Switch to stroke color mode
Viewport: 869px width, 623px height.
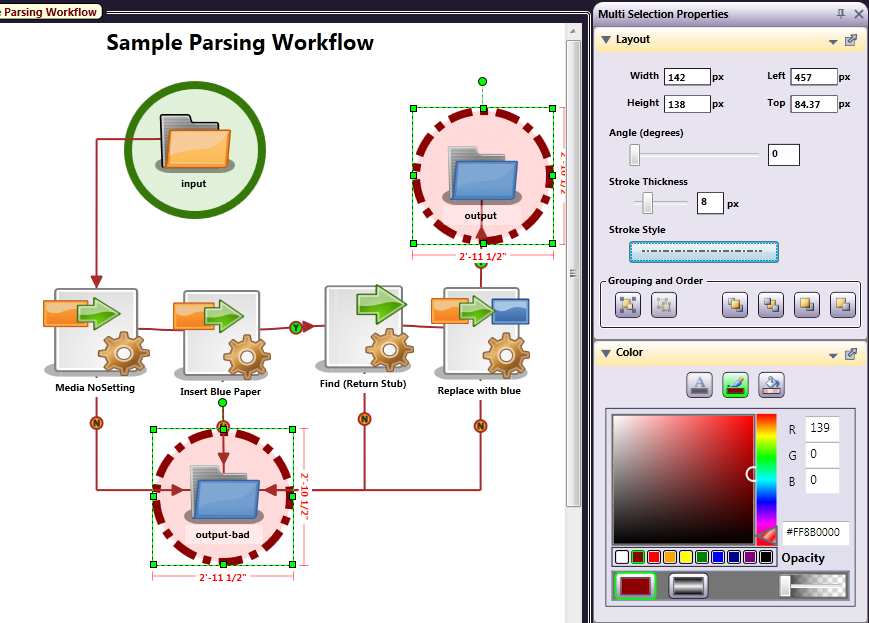tap(735, 385)
